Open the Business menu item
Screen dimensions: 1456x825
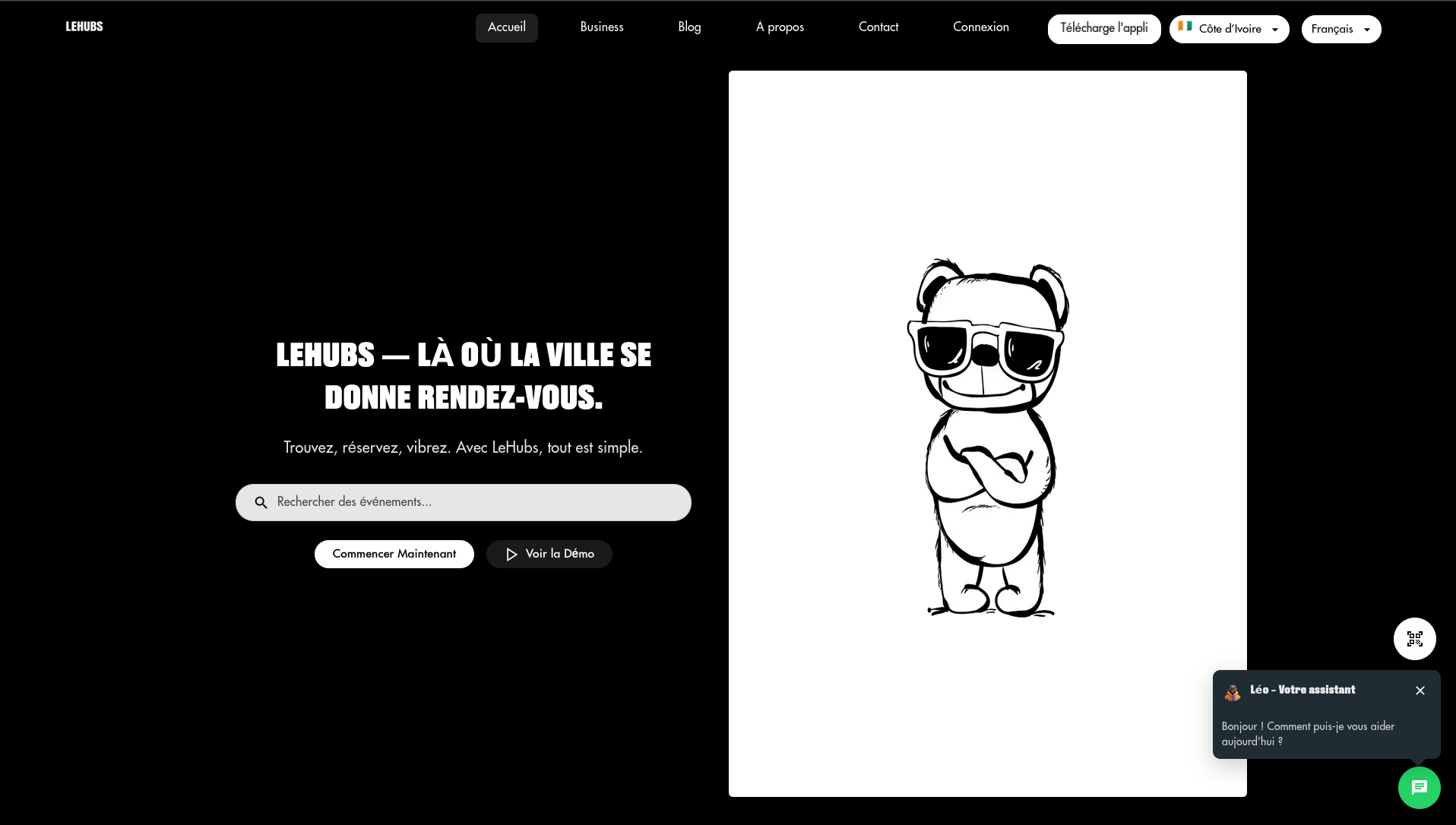pos(601,28)
